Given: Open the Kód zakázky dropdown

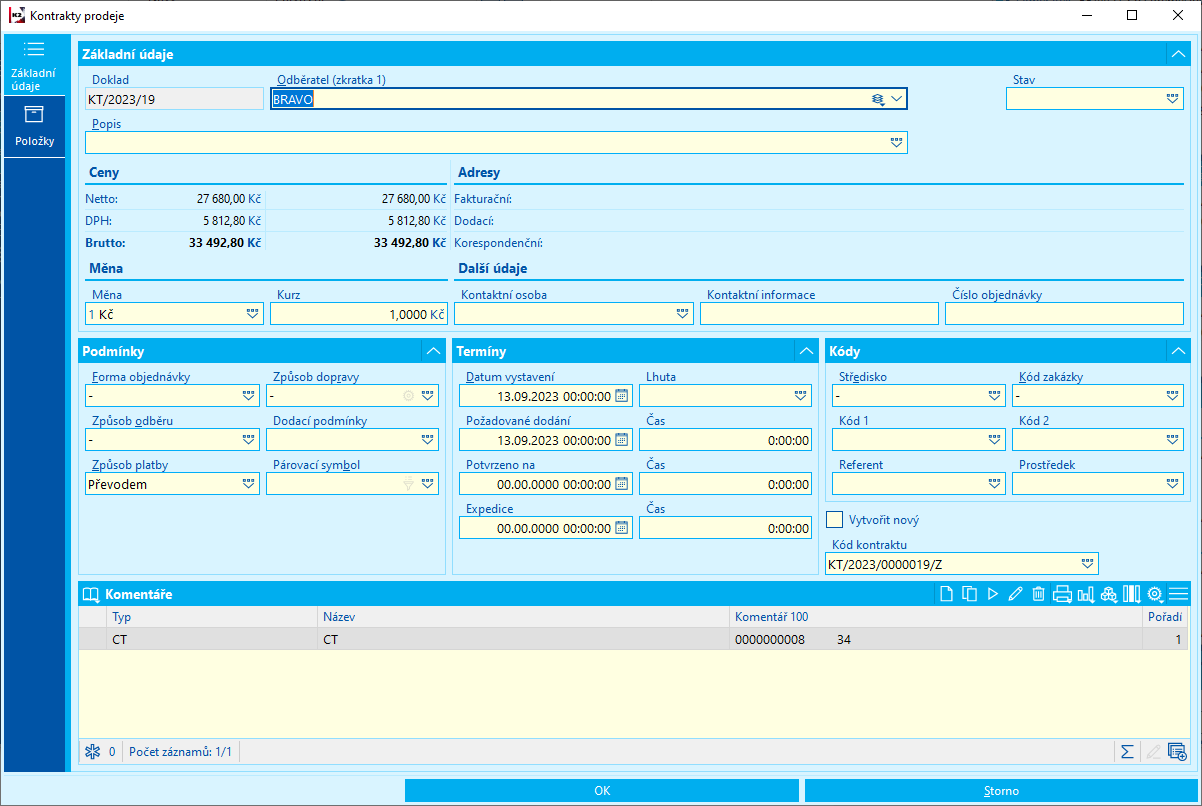Looking at the screenshot, I should click(x=1173, y=396).
